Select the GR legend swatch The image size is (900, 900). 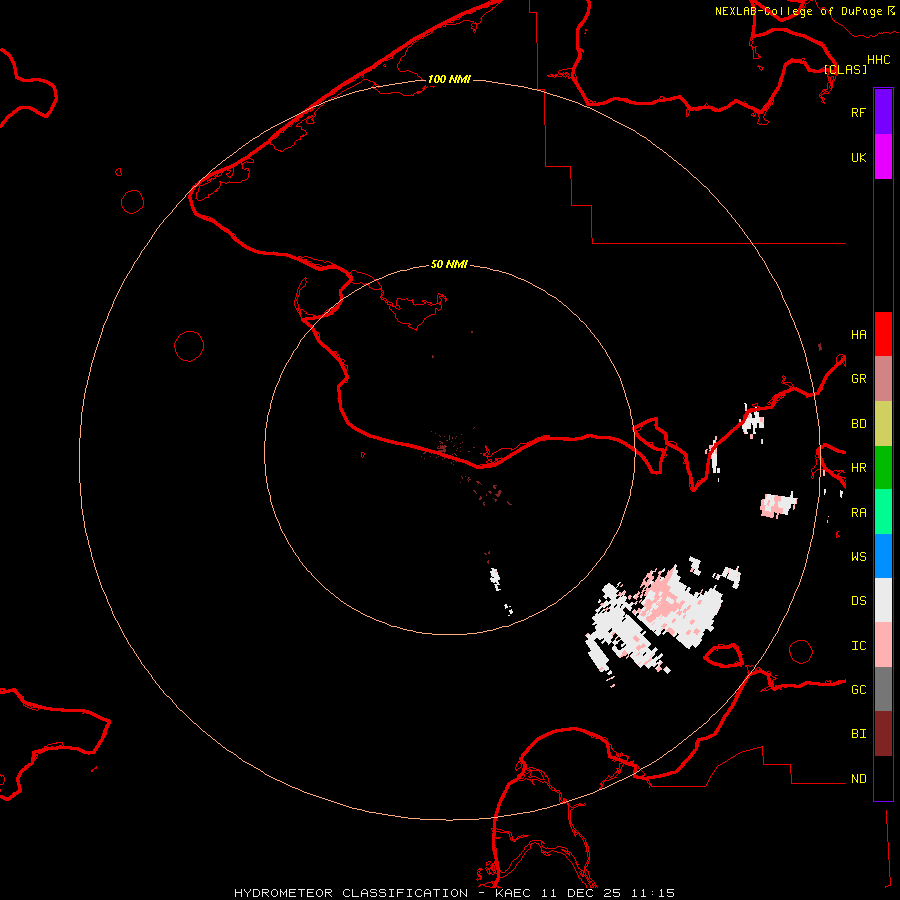(x=883, y=379)
